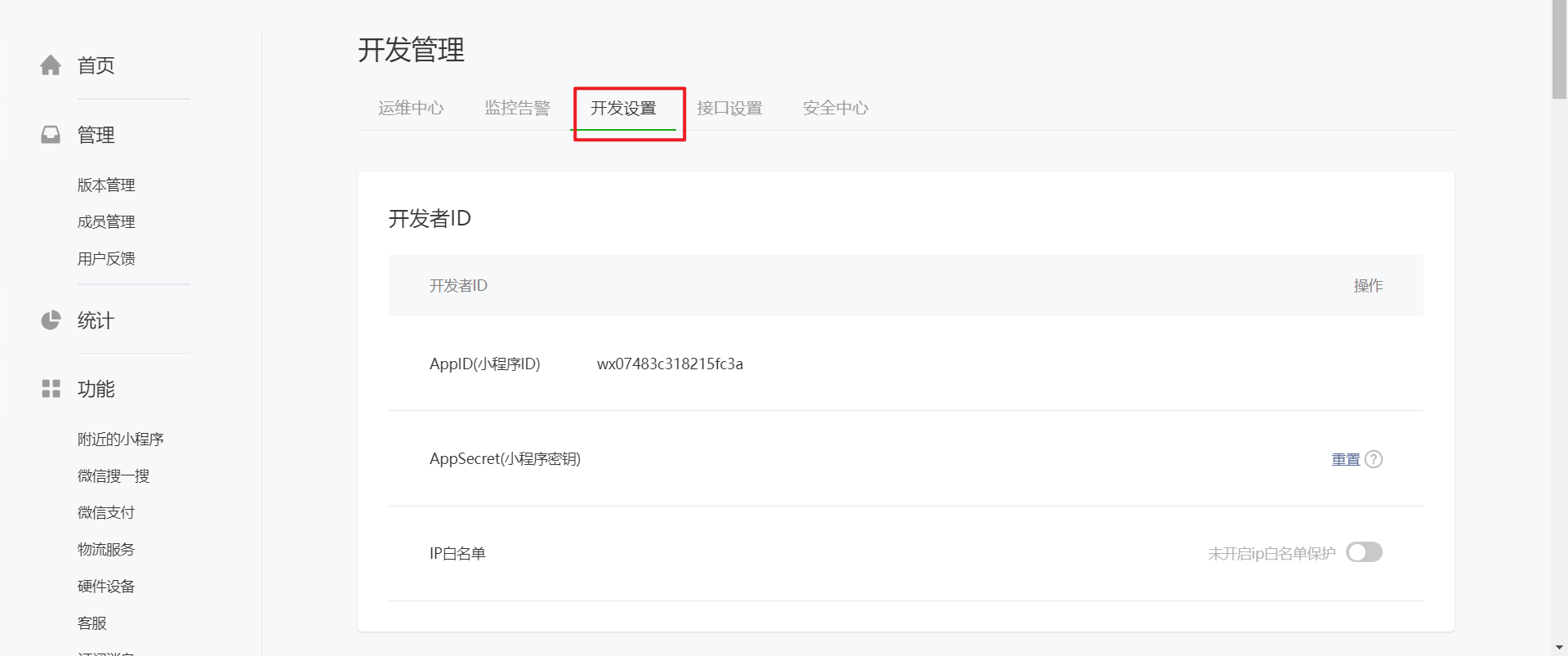The image size is (1568, 656).
Task: Open 微信支付 in the sidebar
Action: (x=106, y=513)
